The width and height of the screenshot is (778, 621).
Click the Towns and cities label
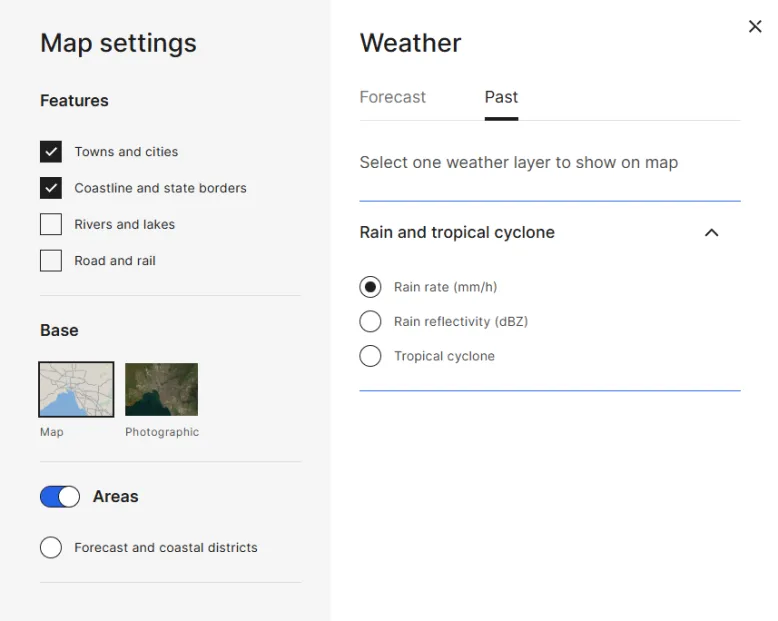tap(126, 152)
